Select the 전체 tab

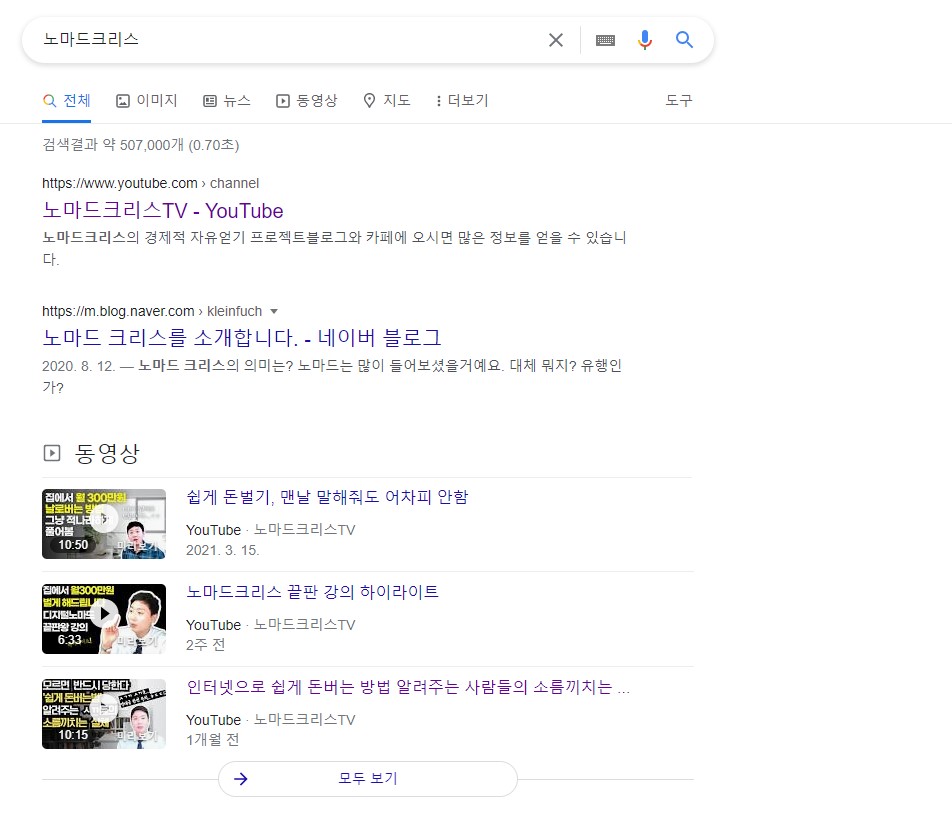coord(66,101)
